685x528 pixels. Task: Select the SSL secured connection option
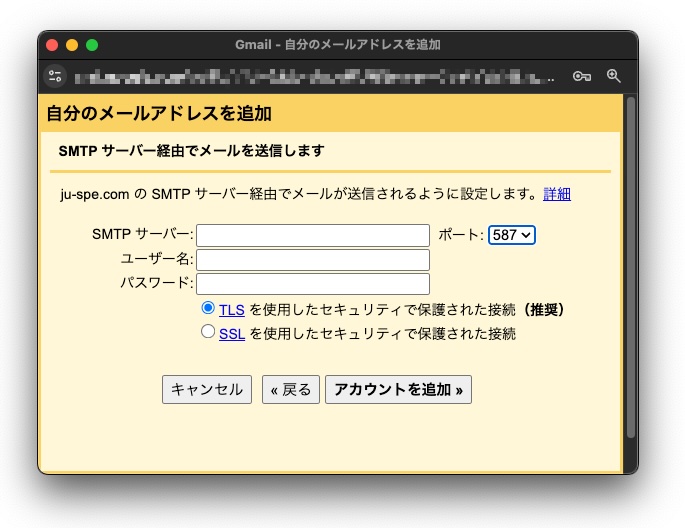point(208,331)
